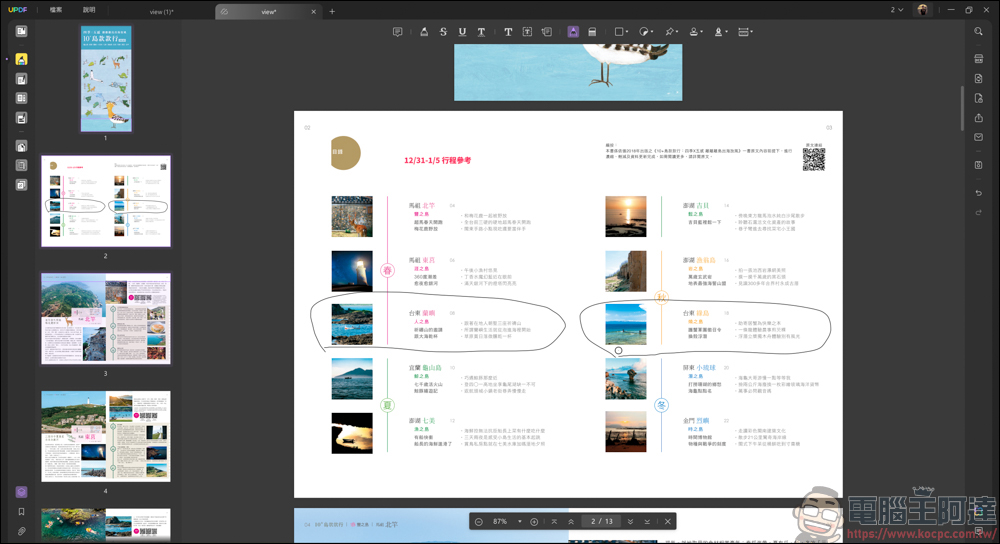Jump to the first page

(554, 522)
